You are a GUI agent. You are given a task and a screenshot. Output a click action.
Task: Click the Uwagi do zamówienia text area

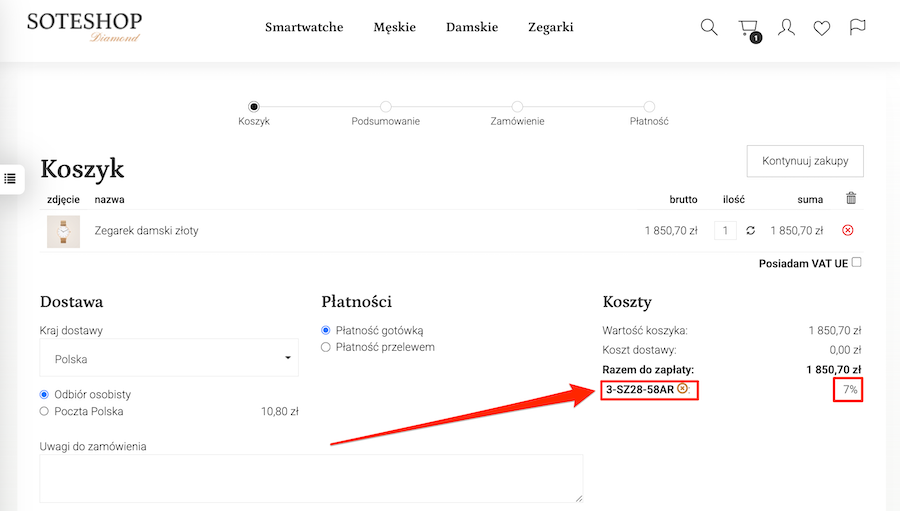tap(311, 478)
